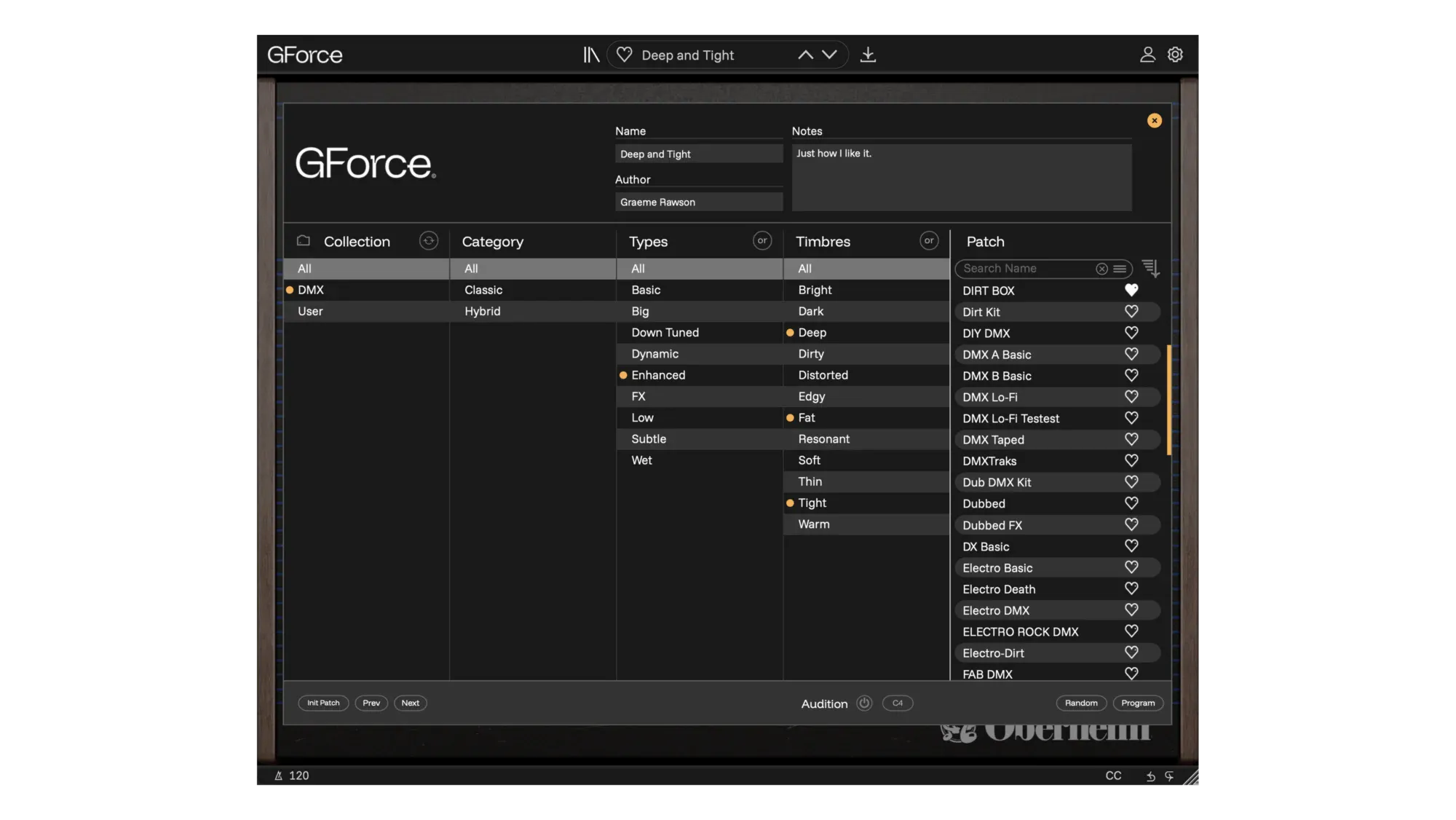Change patch list sort order

pyautogui.click(x=1151, y=269)
